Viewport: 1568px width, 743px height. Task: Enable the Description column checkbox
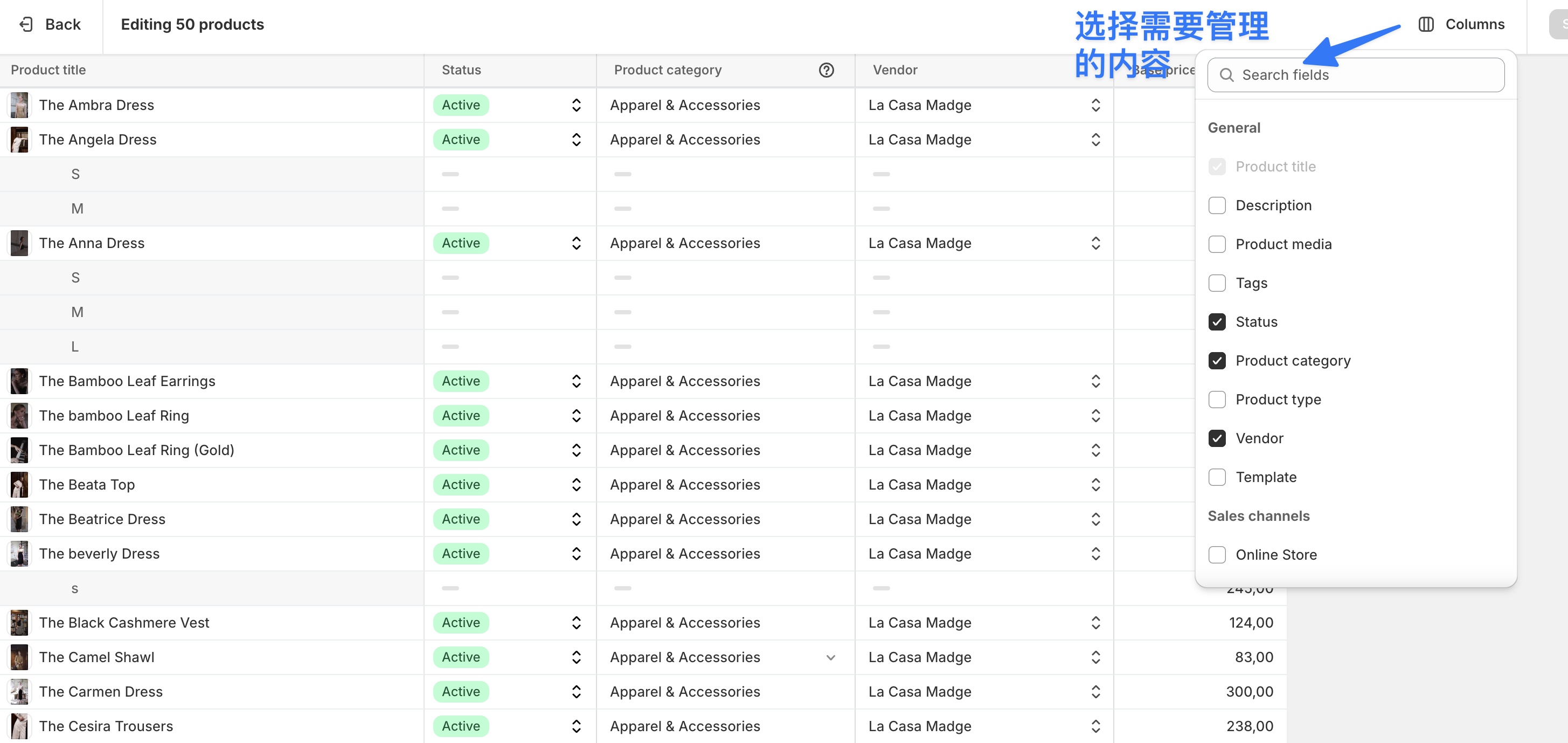tap(1217, 205)
